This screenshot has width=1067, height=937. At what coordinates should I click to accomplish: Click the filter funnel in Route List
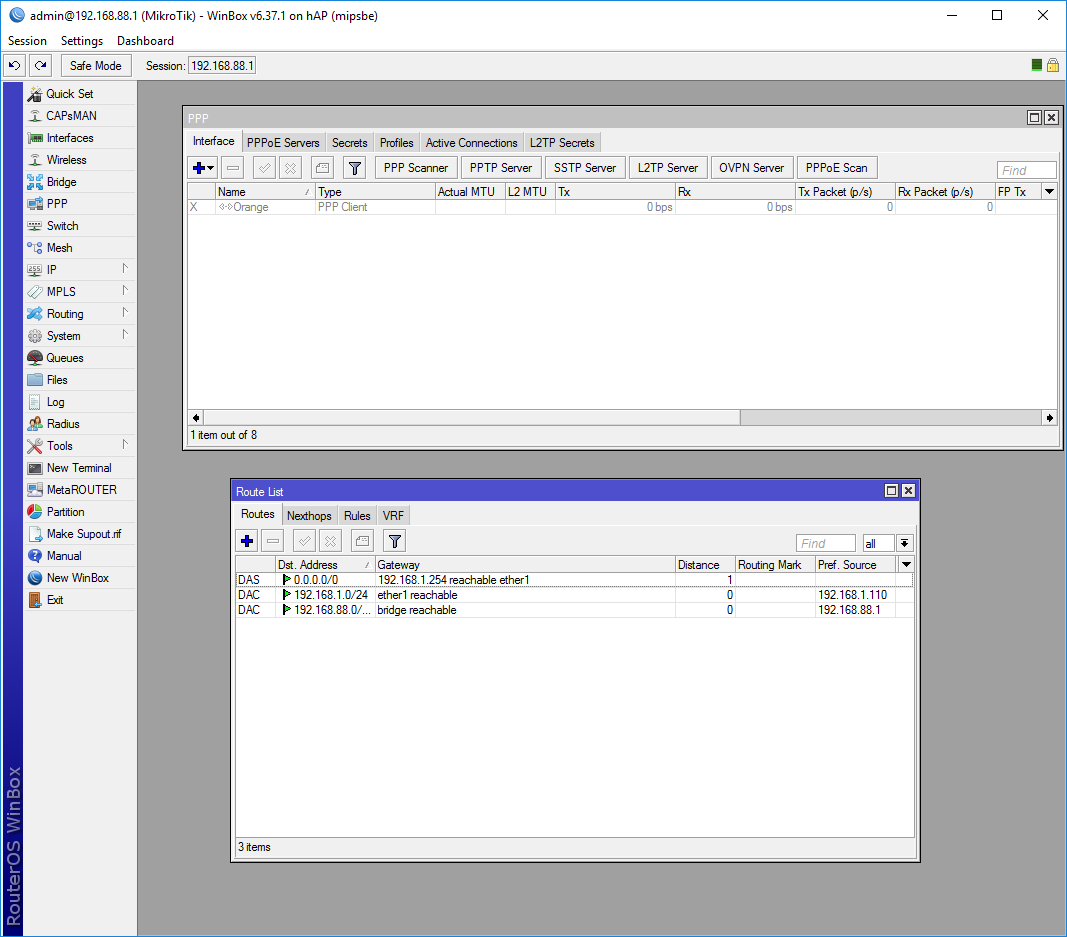point(395,542)
